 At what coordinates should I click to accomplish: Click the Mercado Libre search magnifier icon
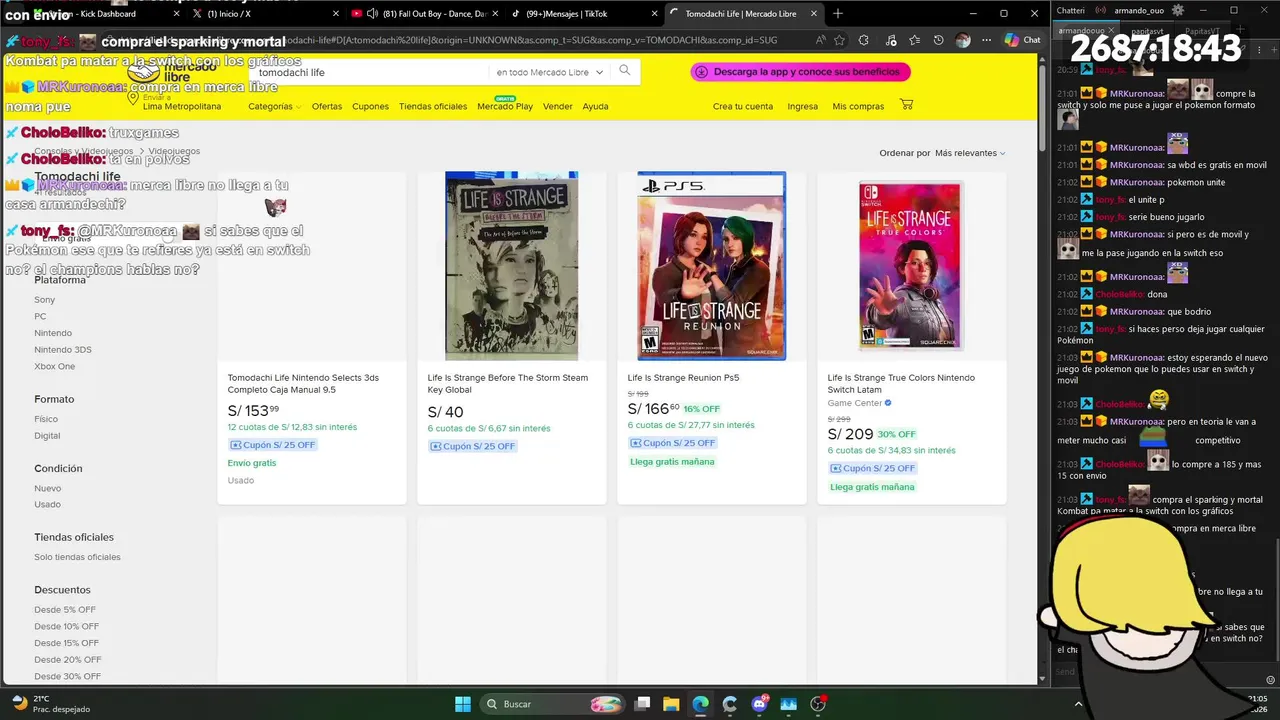click(625, 71)
